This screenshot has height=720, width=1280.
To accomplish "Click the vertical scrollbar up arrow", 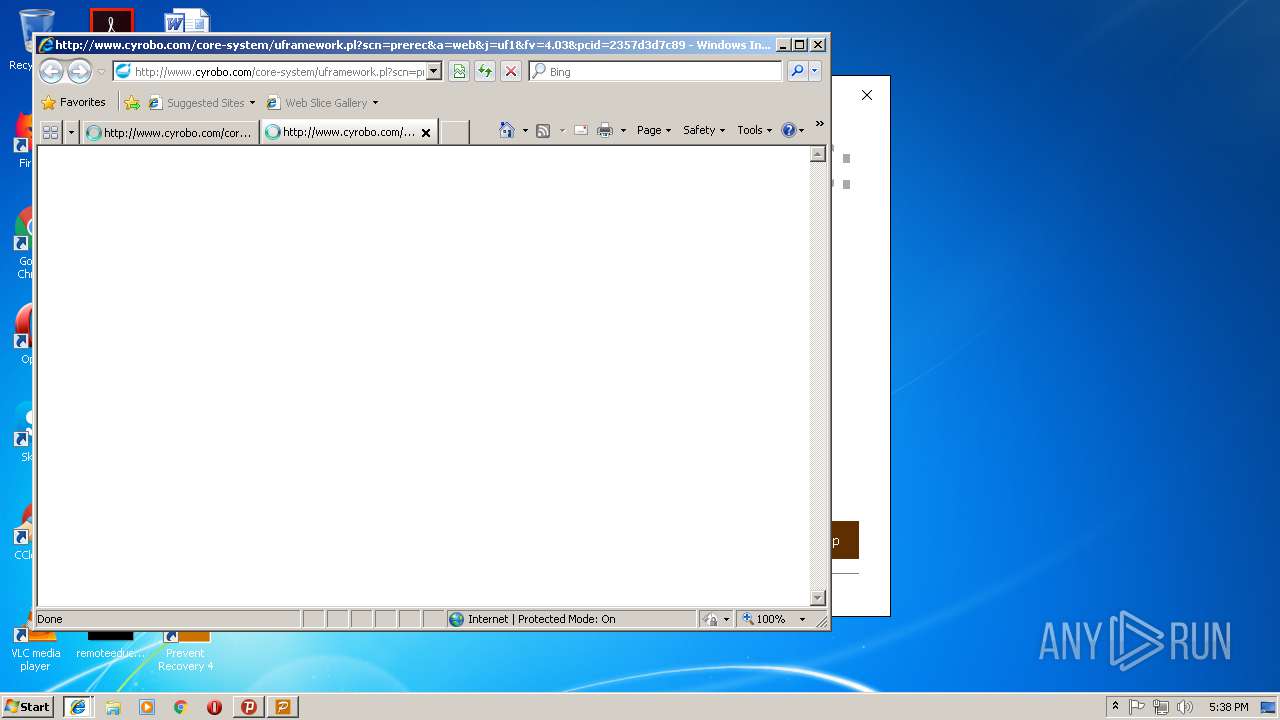I will tap(817, 154).
